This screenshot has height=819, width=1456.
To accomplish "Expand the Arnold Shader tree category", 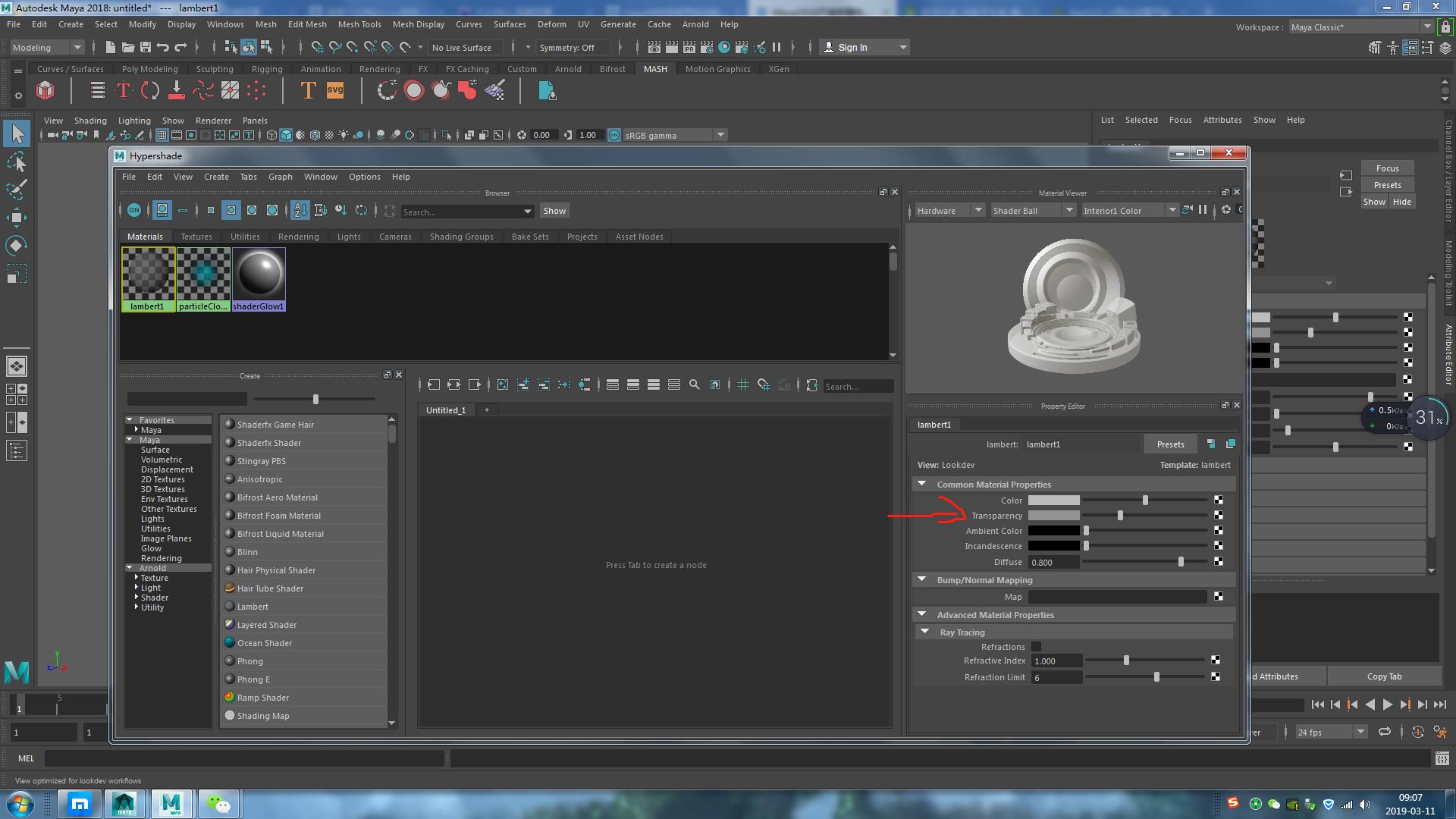I will [x=136, y=598].
